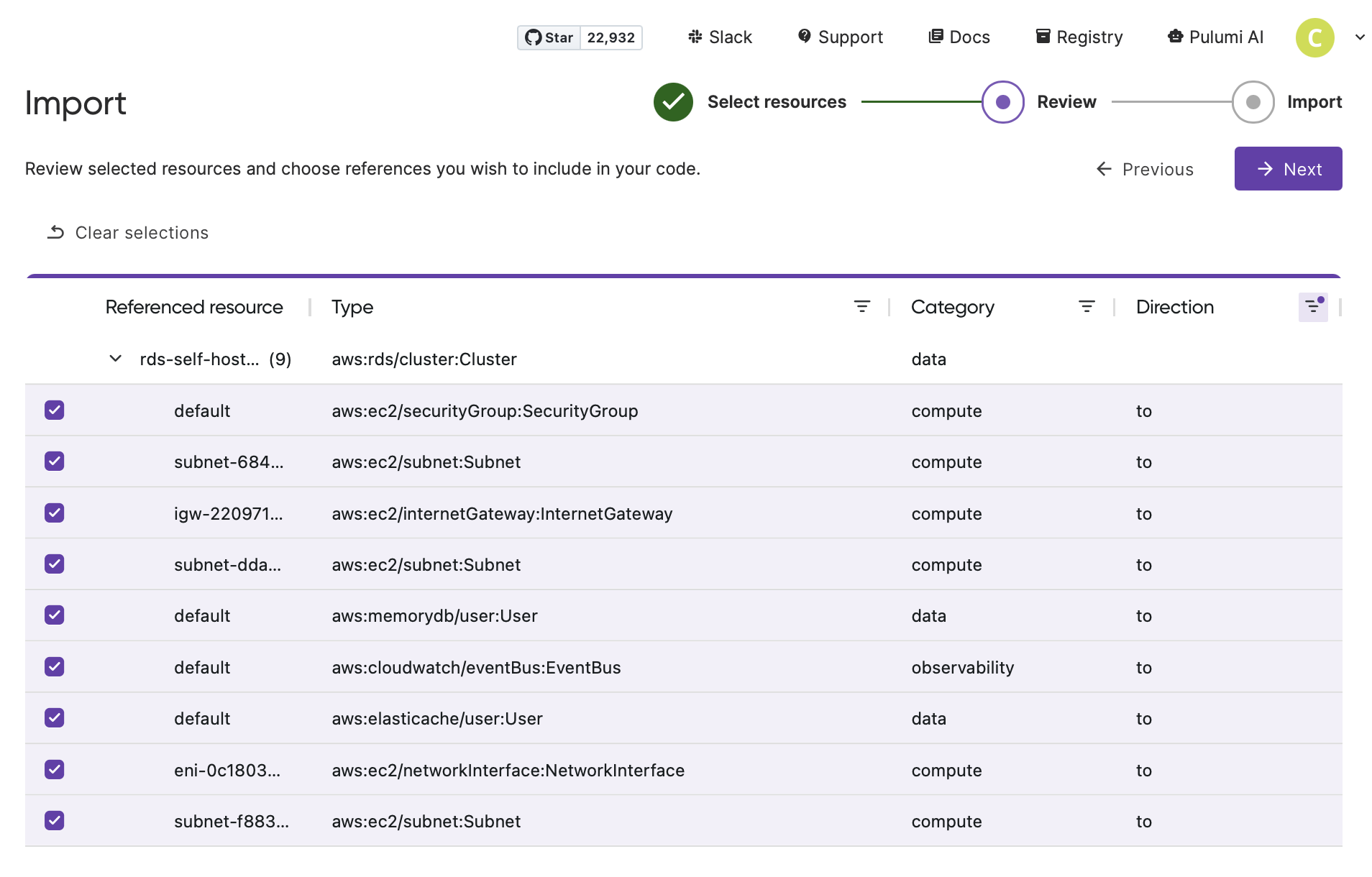Click the Next button
This screenshot has width=1372, height=877.
pyautogui.click(x=1288, y=169)
